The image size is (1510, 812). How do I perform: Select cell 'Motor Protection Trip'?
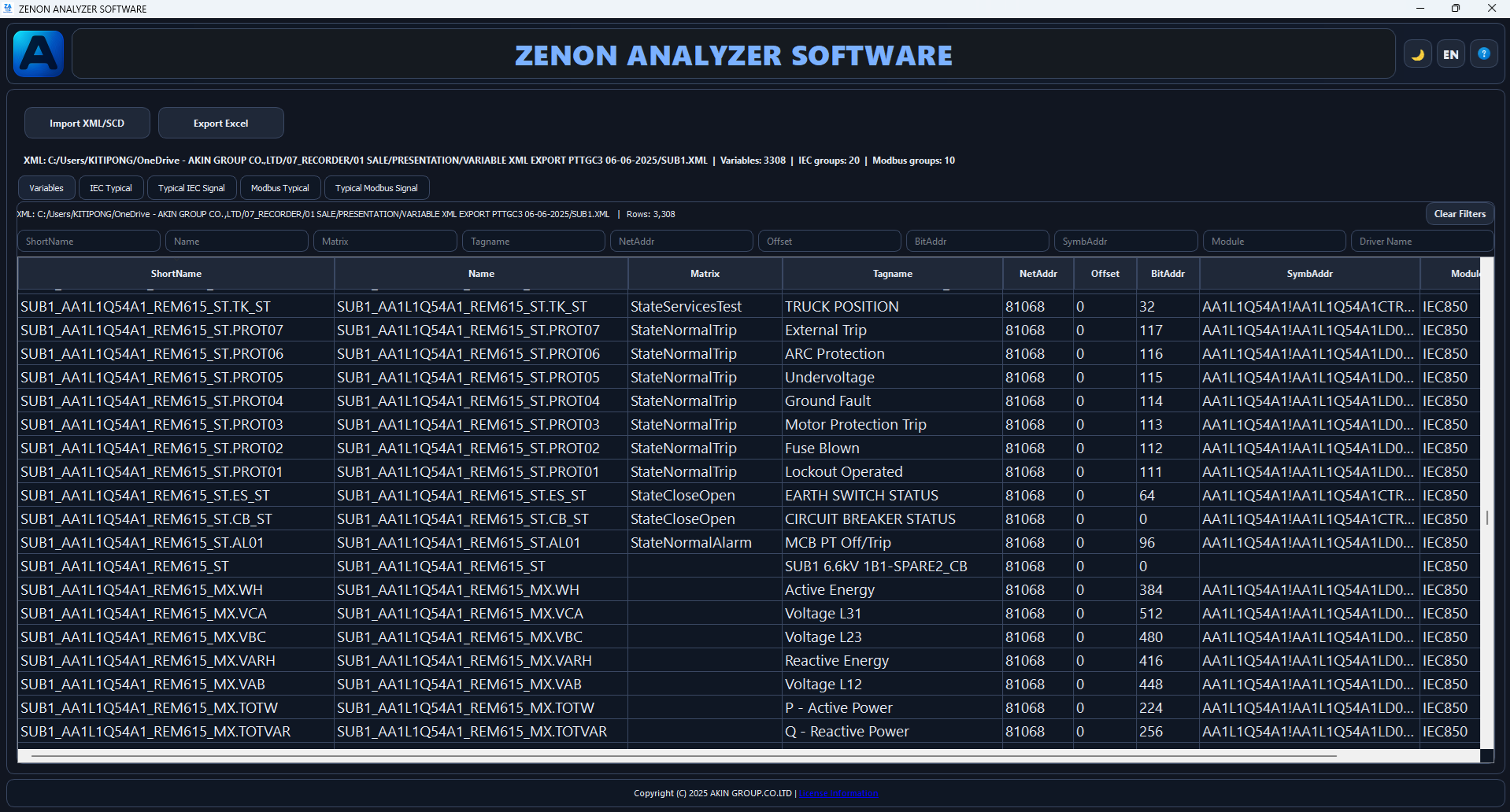pyautogui.click(x=893, y=425)
